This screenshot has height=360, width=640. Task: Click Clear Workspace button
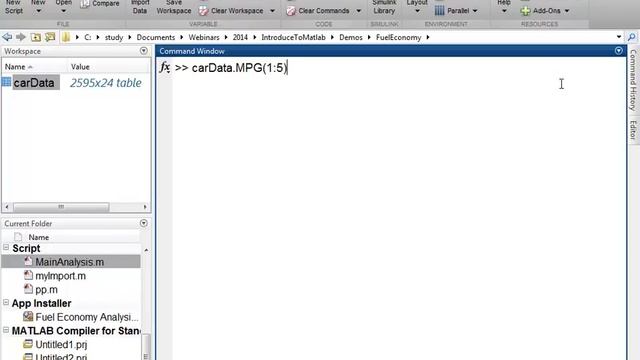click(231, 11)
